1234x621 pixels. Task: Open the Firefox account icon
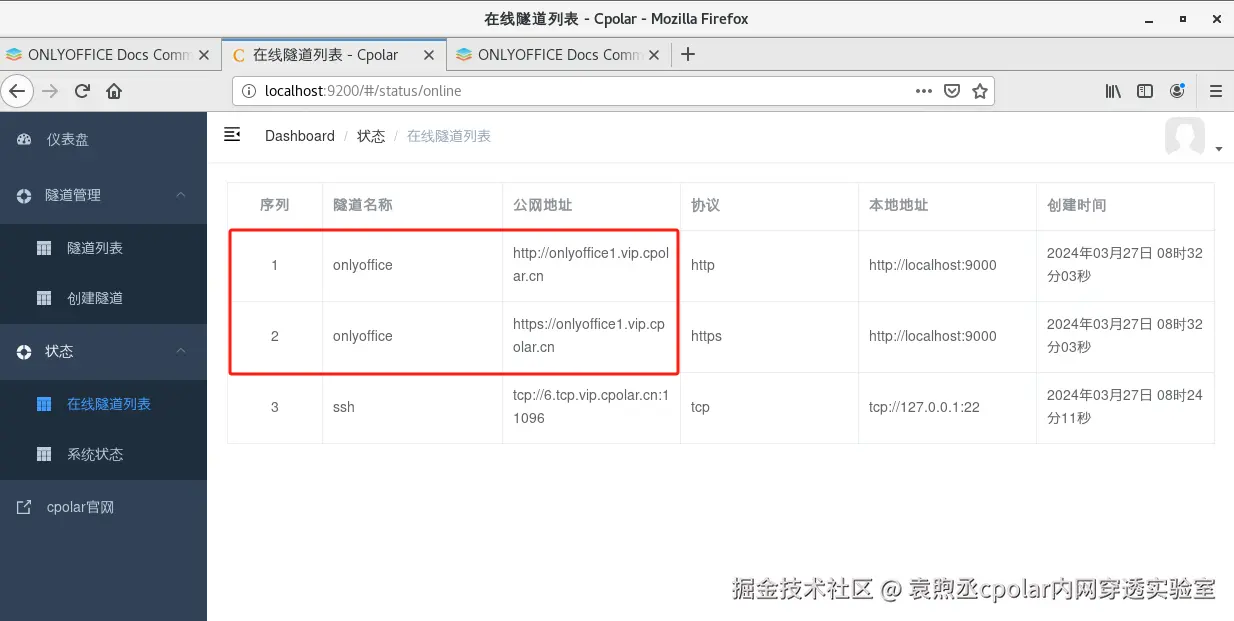1177,91
